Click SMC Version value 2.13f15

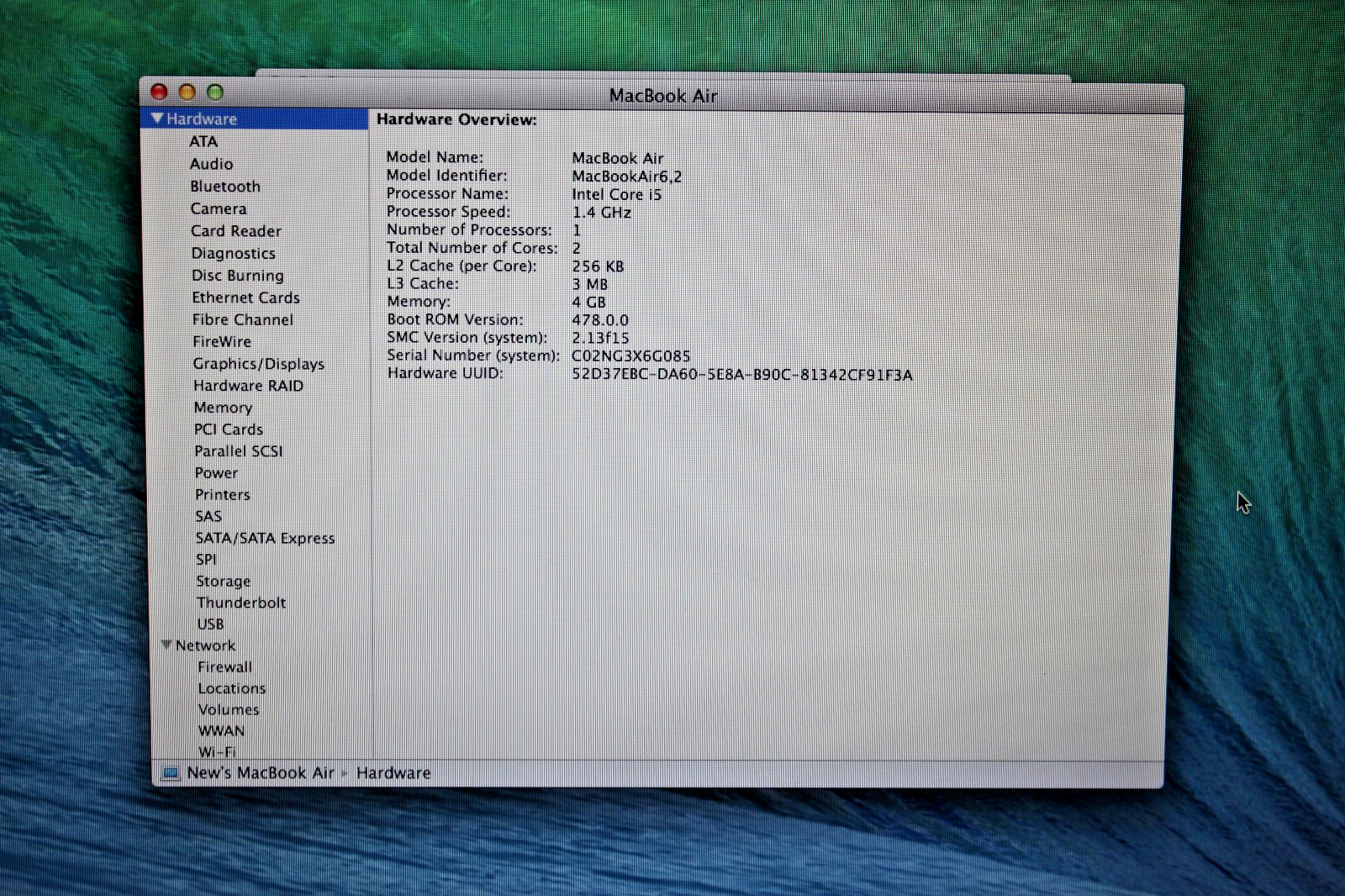pyautogui.click(x=600, y=338)
